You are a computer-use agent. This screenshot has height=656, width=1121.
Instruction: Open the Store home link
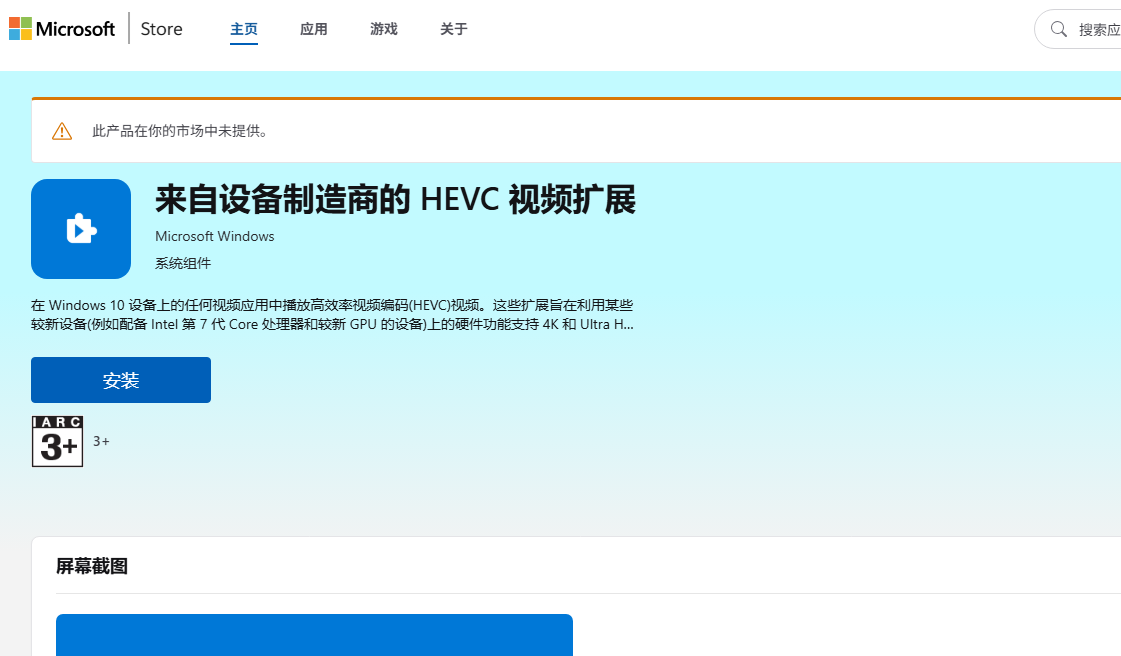pos(162,29)
